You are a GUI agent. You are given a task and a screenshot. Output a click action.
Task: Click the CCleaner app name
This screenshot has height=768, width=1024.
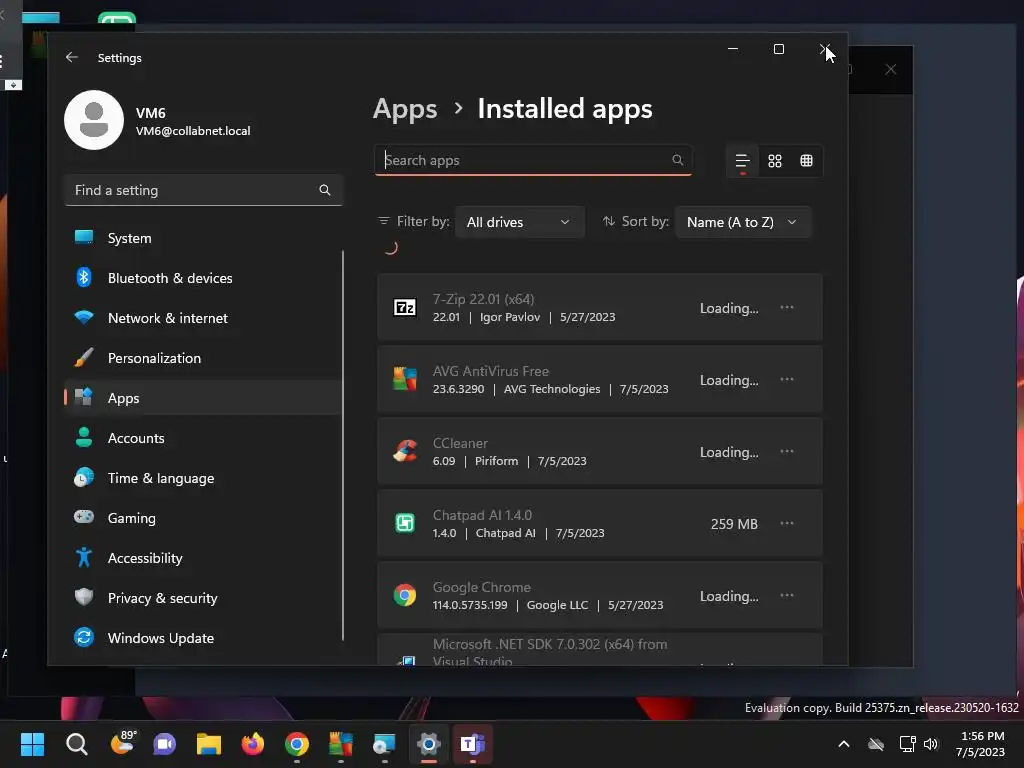(460, 443)
